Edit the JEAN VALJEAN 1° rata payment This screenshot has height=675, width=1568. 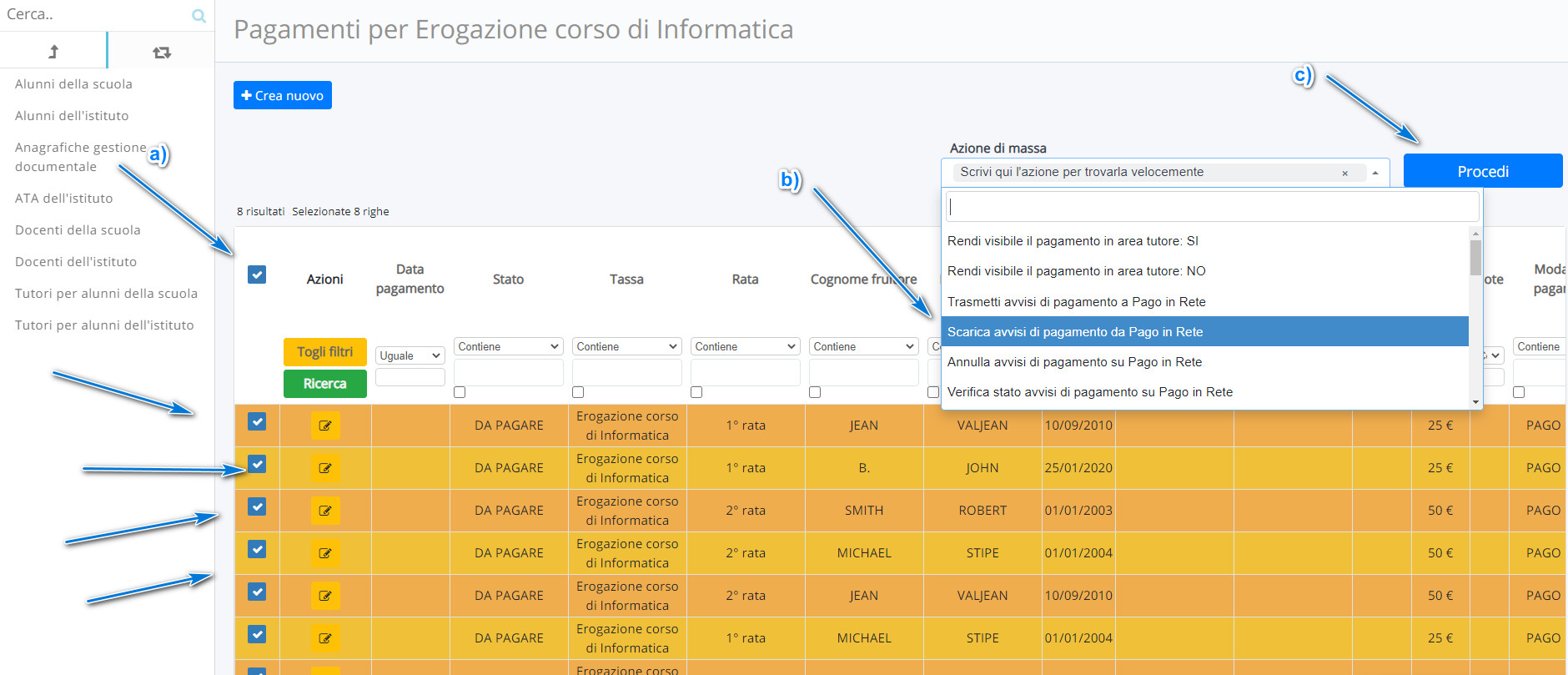[325, 426]
